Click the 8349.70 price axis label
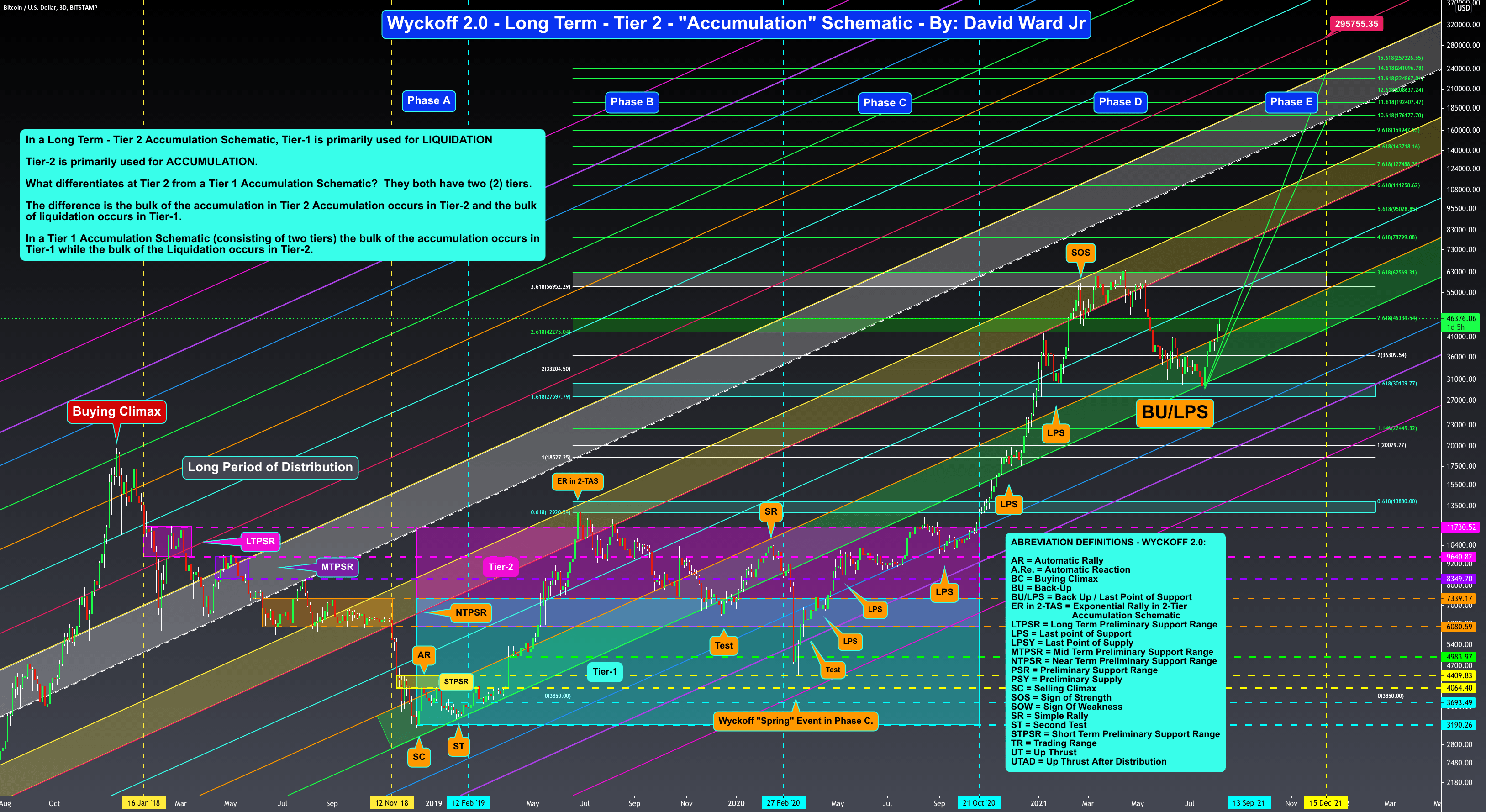Image resolution: width=1486 pixels, height=812 pixels. click(1460, 579)
